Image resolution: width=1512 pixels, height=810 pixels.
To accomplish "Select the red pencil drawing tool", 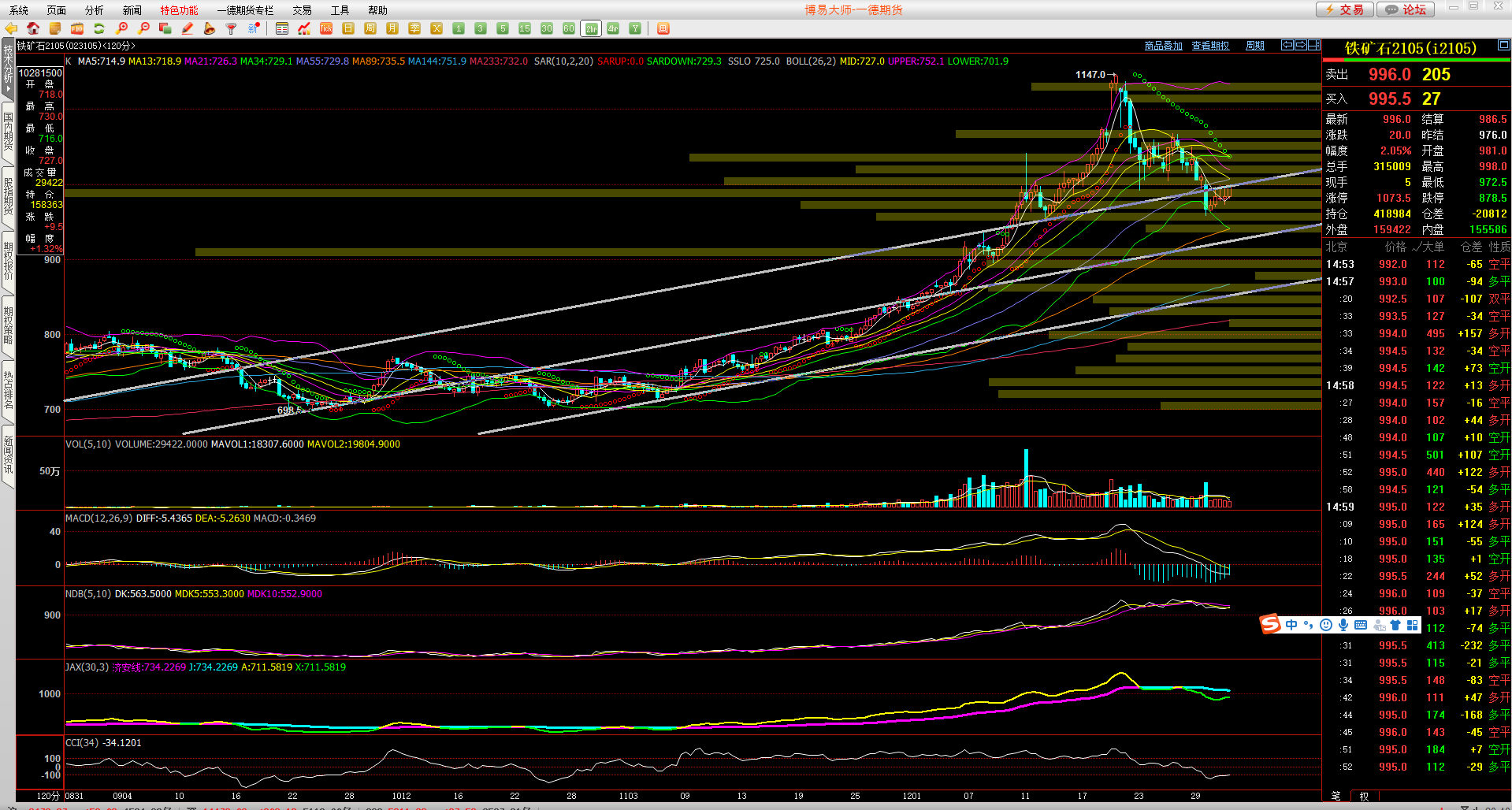I will click(188, 28).
